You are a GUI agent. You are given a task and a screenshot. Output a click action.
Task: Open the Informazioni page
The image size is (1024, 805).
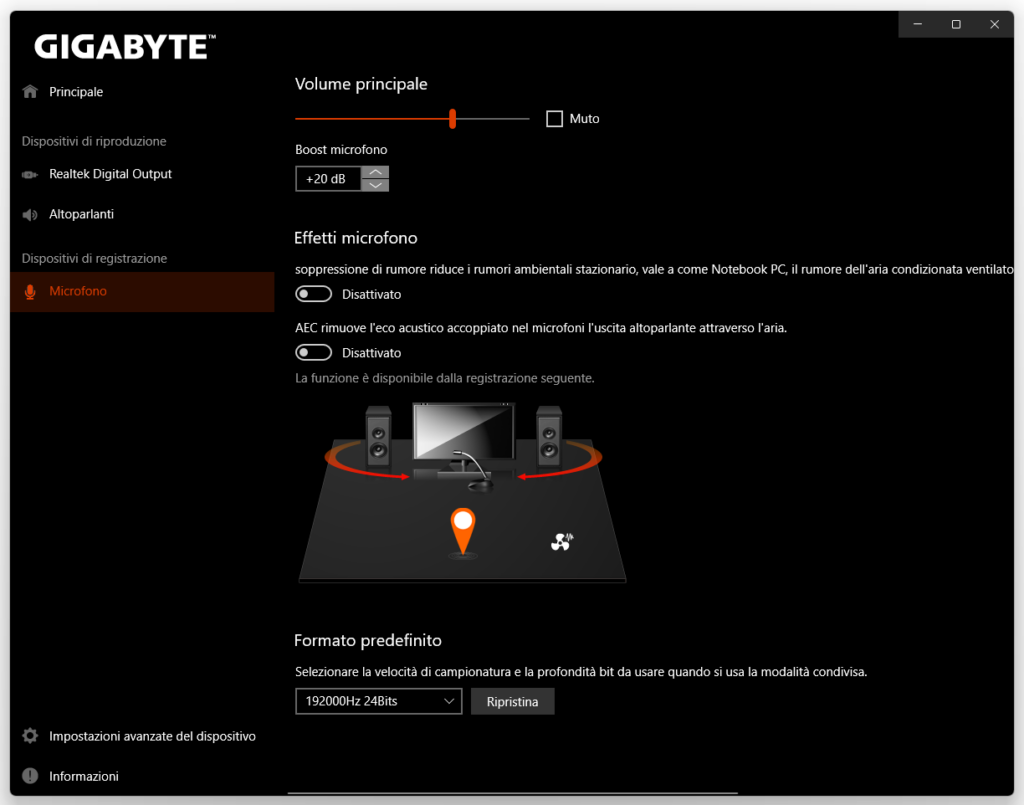coord(142,776)
